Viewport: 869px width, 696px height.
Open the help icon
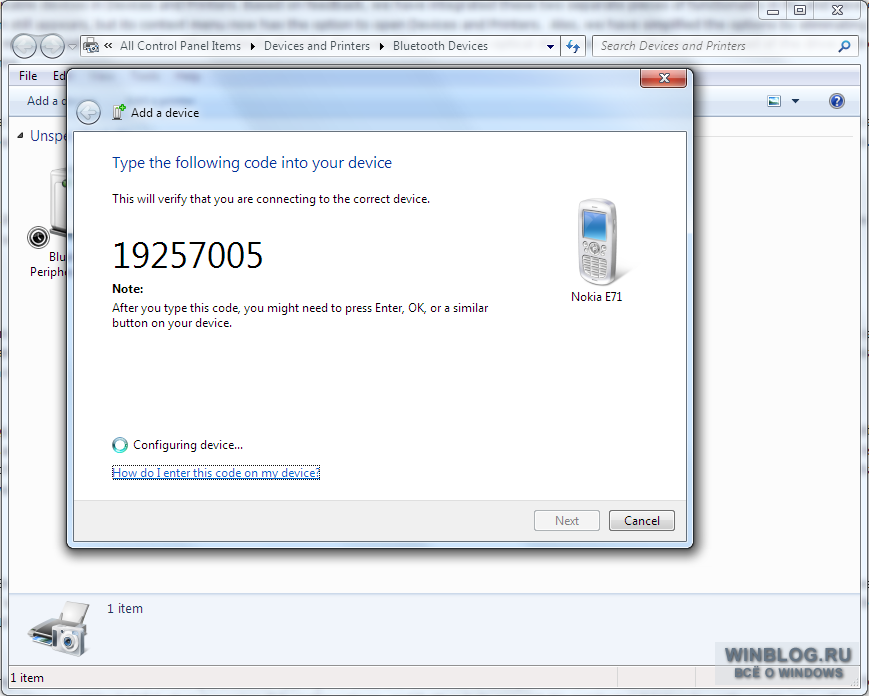click(x=836, y=101)
